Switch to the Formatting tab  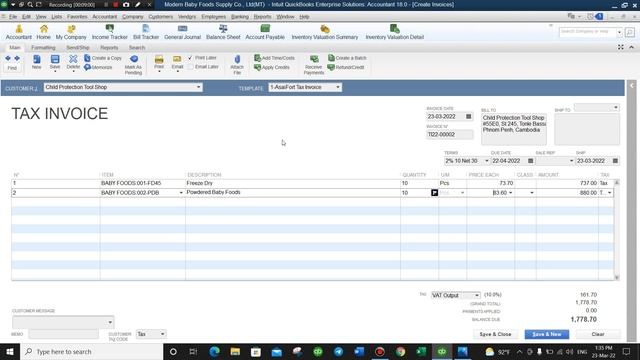pyautogui.click(x=43, y=48)
